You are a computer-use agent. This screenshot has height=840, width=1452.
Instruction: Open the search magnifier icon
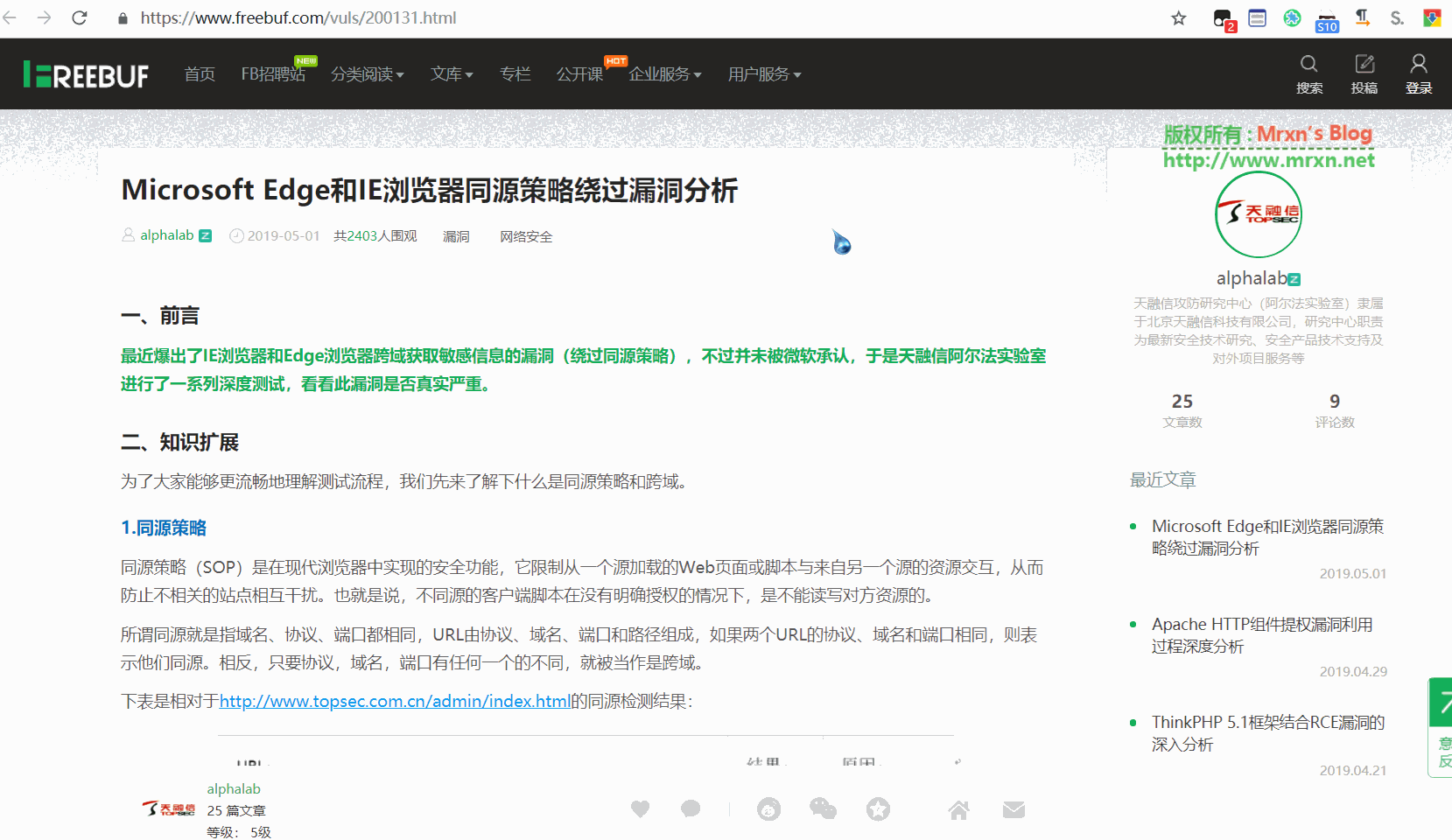pyautogui.click(x=1309, y=64)
